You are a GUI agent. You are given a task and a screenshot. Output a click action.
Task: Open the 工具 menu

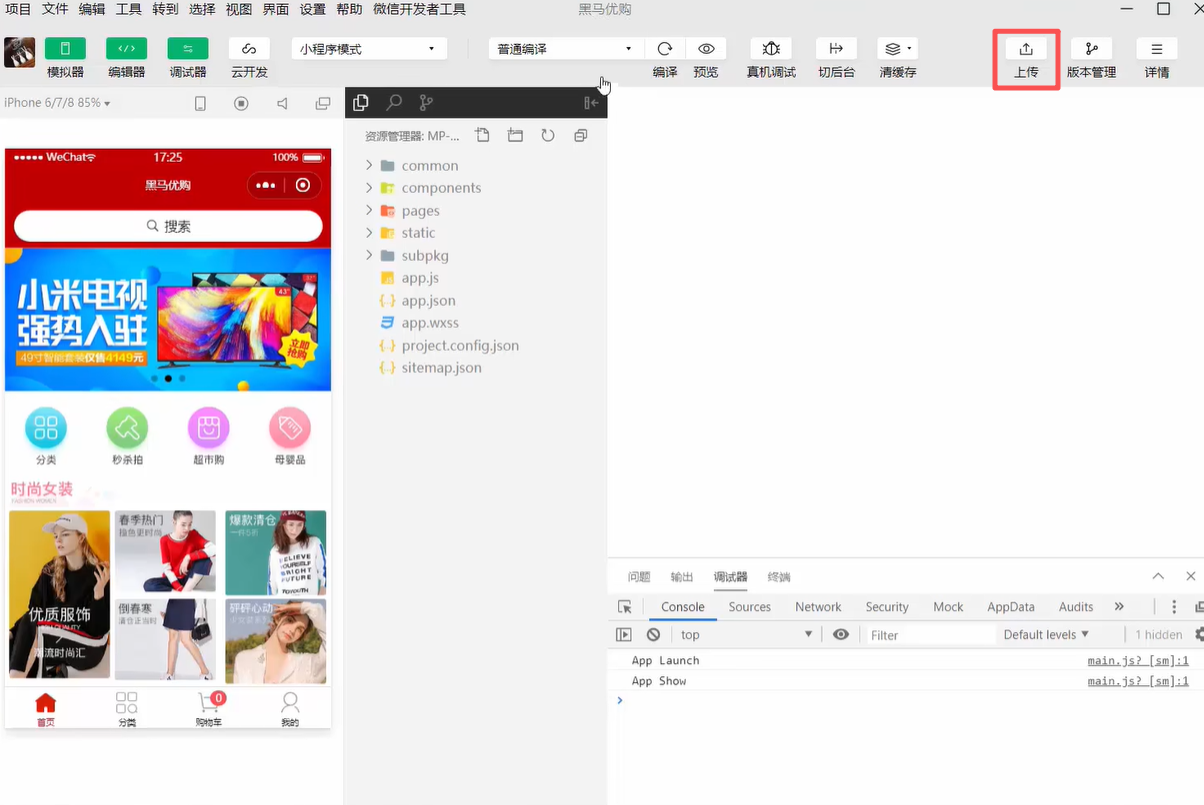pos(129,9)
